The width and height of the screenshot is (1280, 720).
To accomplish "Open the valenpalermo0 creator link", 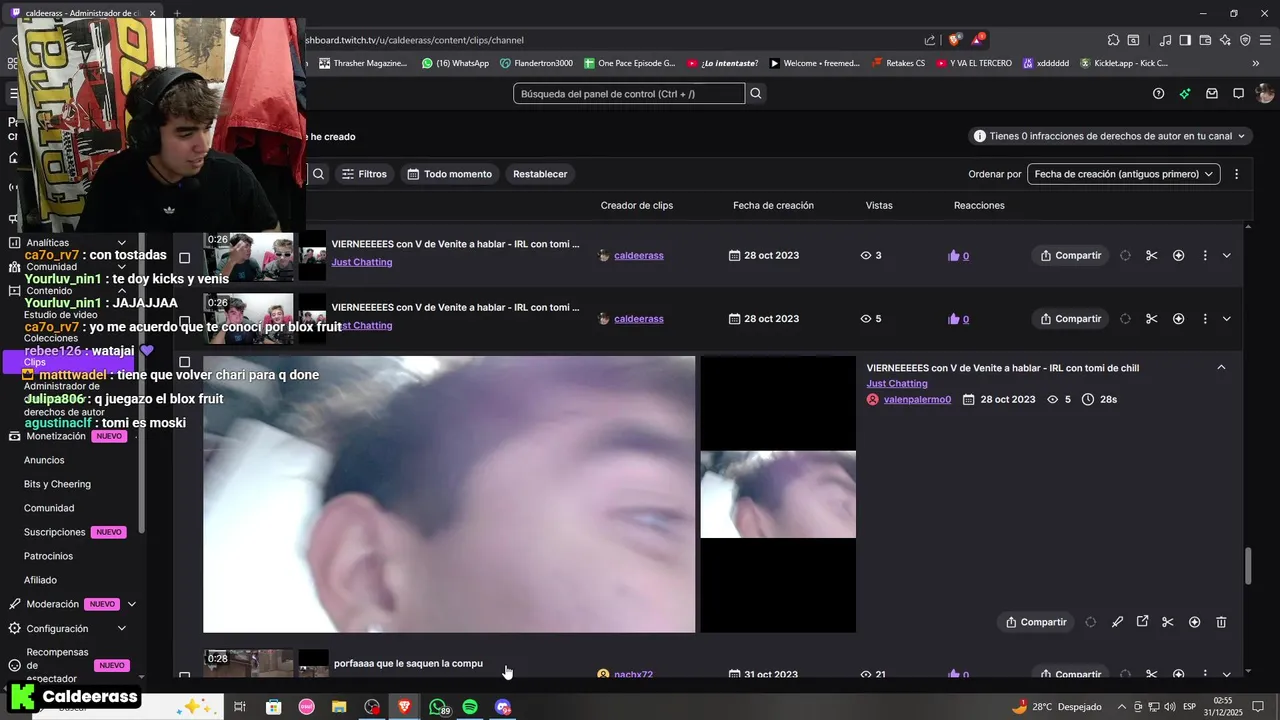I will [x=917, y=399].
